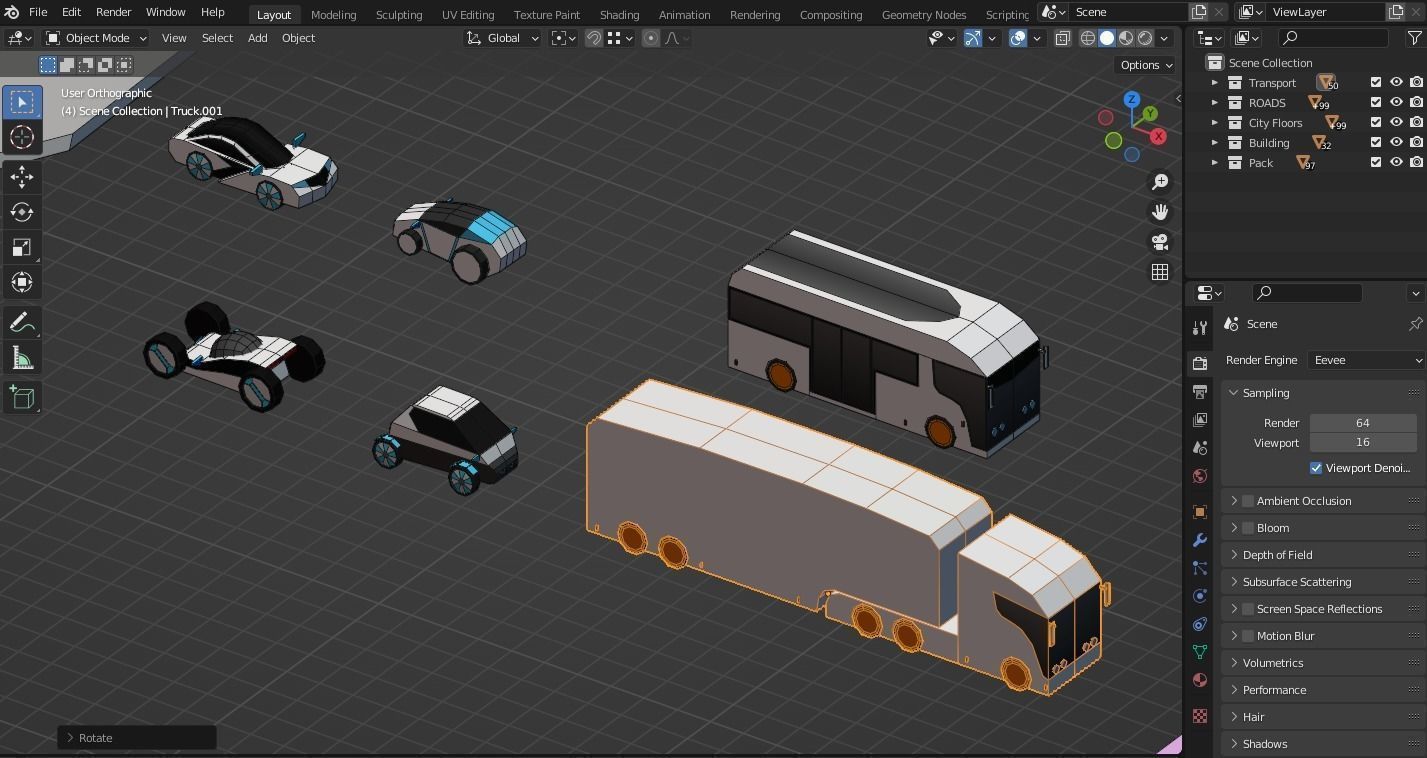Hide the Building collection eye icon

pos(1396,143)
